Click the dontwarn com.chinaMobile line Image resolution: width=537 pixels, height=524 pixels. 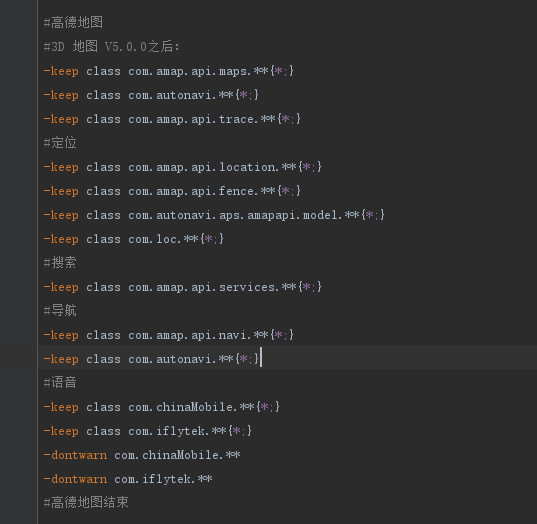[x=142, y=455]
